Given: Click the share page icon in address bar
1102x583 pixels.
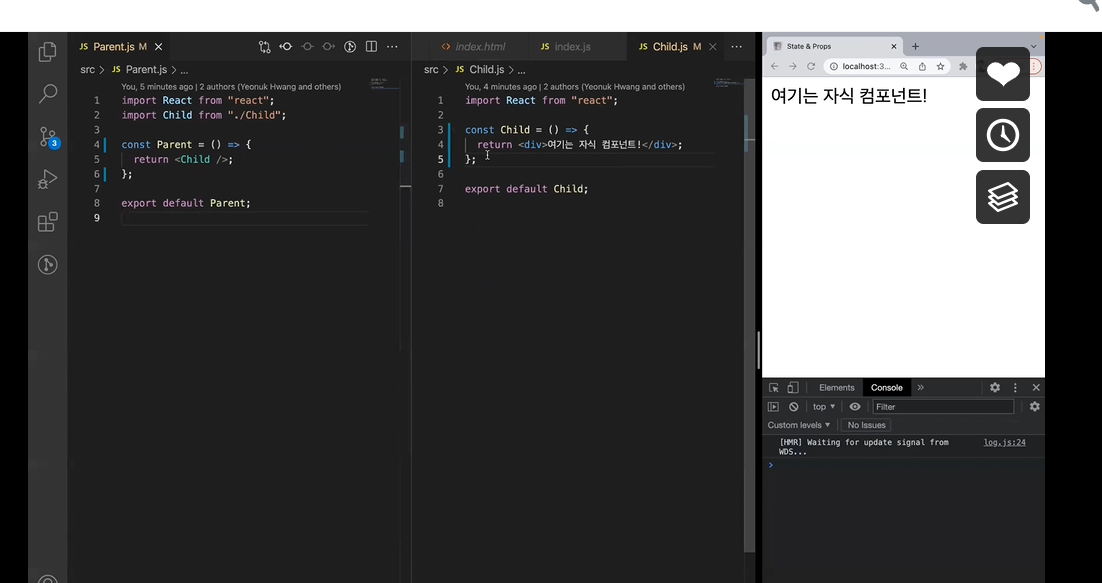Looking at the screenshot, I should pos(922,66).
